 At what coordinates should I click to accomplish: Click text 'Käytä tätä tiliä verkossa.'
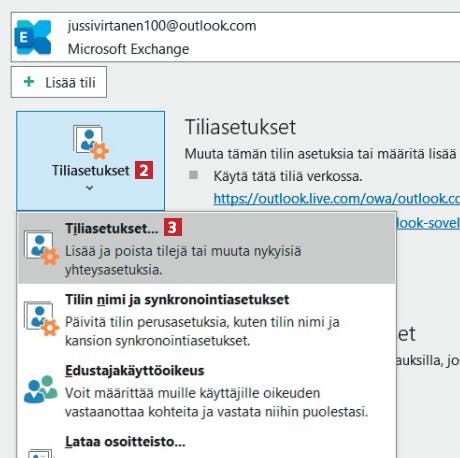click(x=288, y=176)
